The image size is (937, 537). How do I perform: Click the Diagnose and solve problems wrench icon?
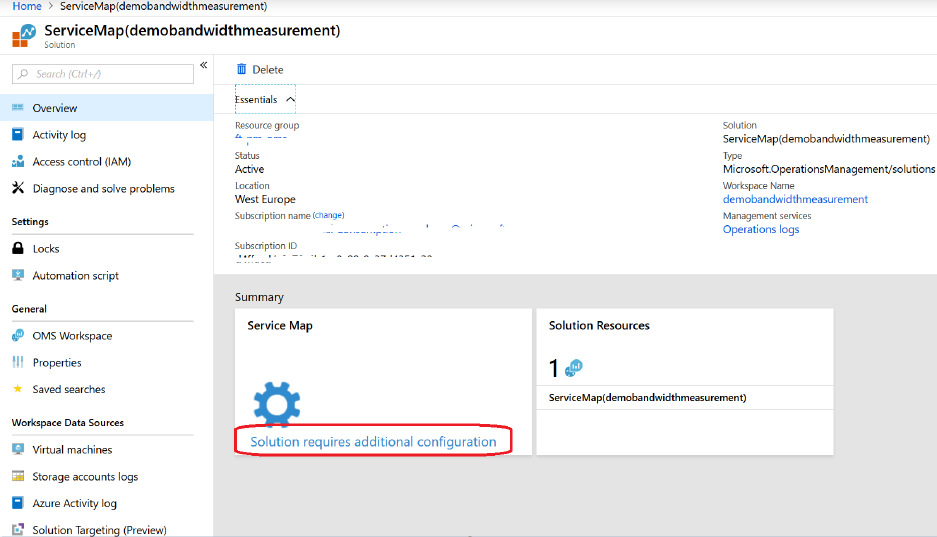[18, 188]
